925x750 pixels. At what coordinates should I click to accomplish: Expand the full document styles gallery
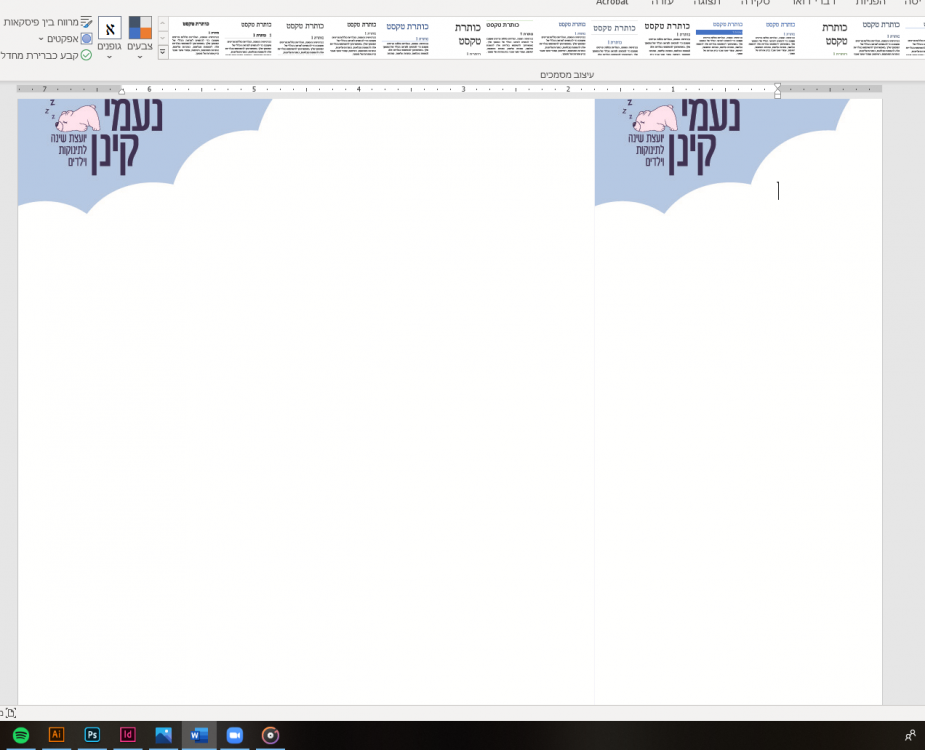coord(163,52)
